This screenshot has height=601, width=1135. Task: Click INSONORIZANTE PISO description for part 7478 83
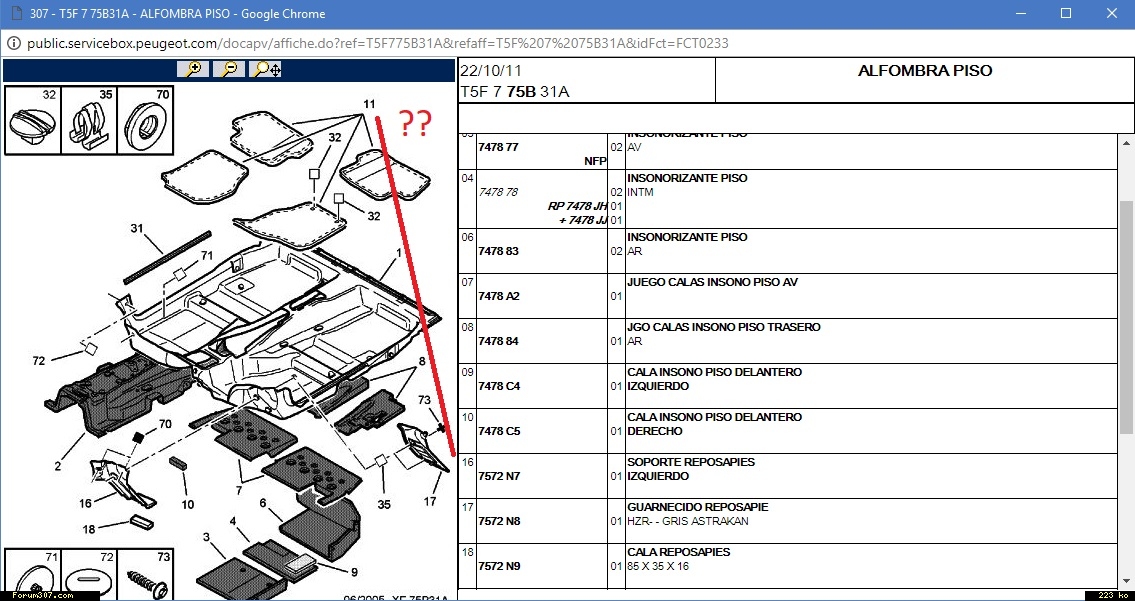click(687, 237)
